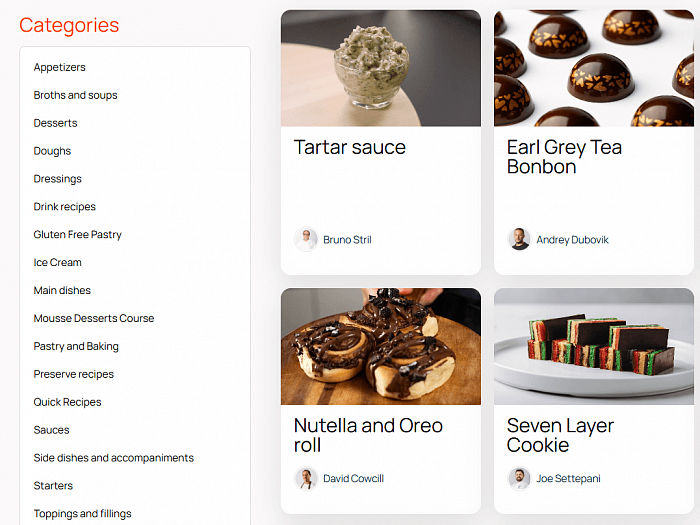Screen dimensions: 700x525
Task: Click the Seven Layer Cookie title
Action: point(560,435)
